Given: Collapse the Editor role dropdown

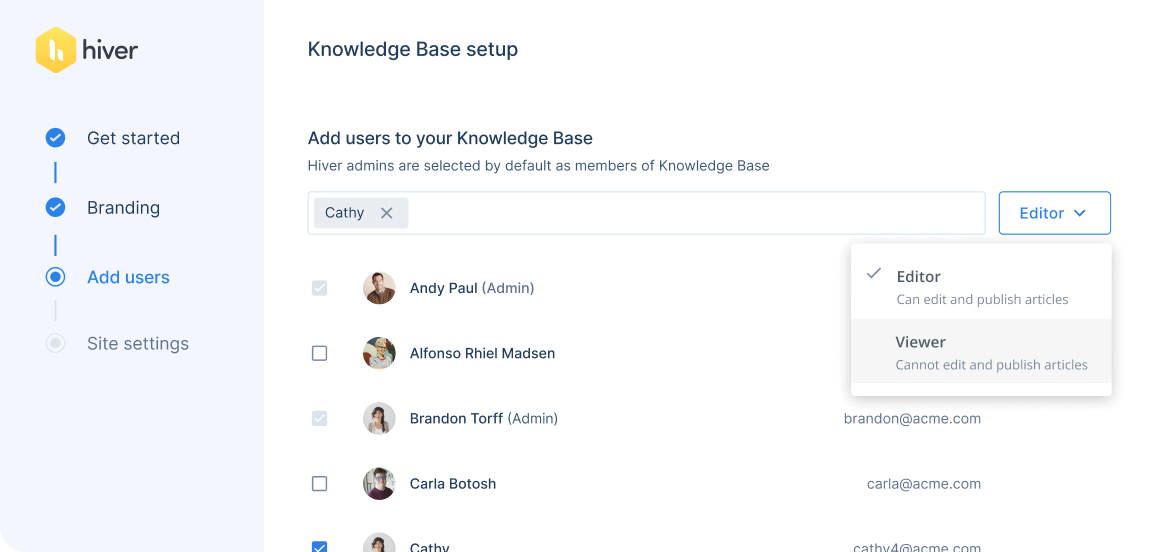Looking at the screenshot, I should pos(1054,213).
